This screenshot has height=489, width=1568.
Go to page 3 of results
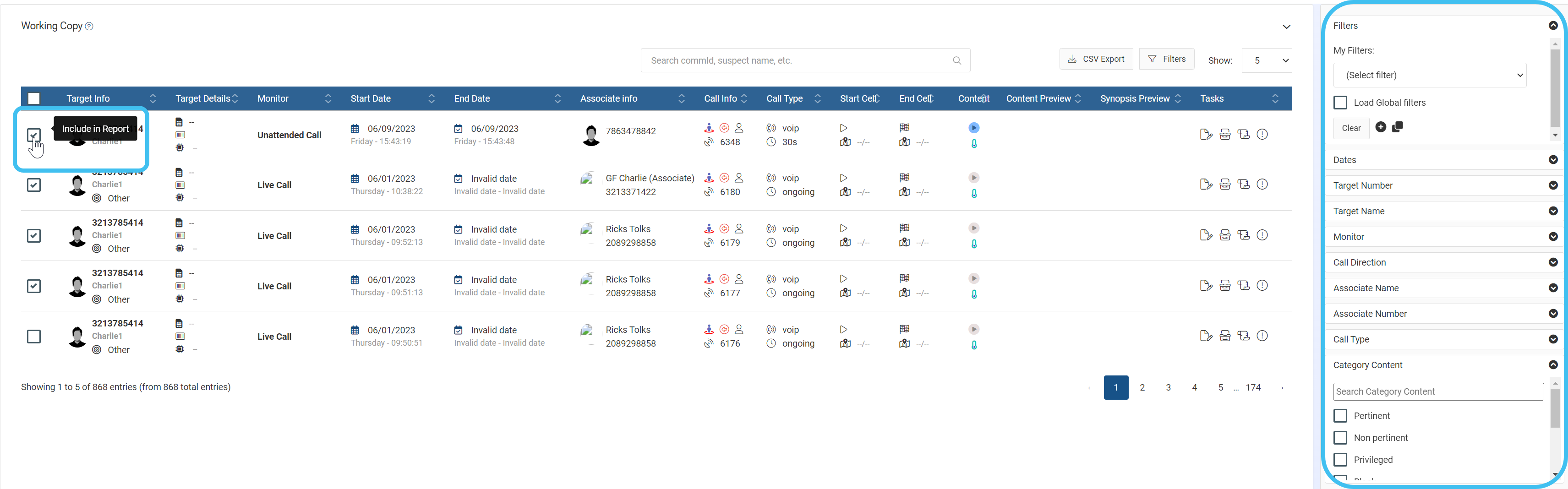[x=1168, y=387]
